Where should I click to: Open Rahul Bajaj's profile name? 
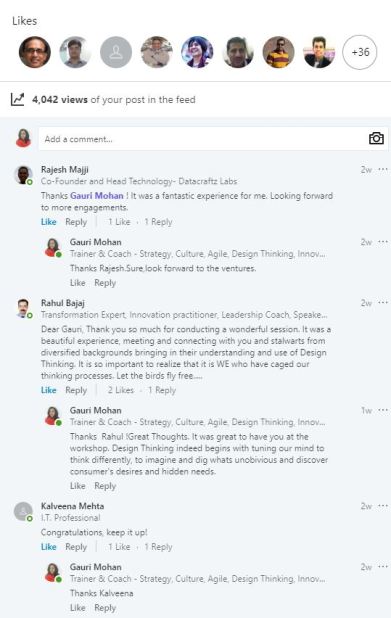tap(63, 303)
